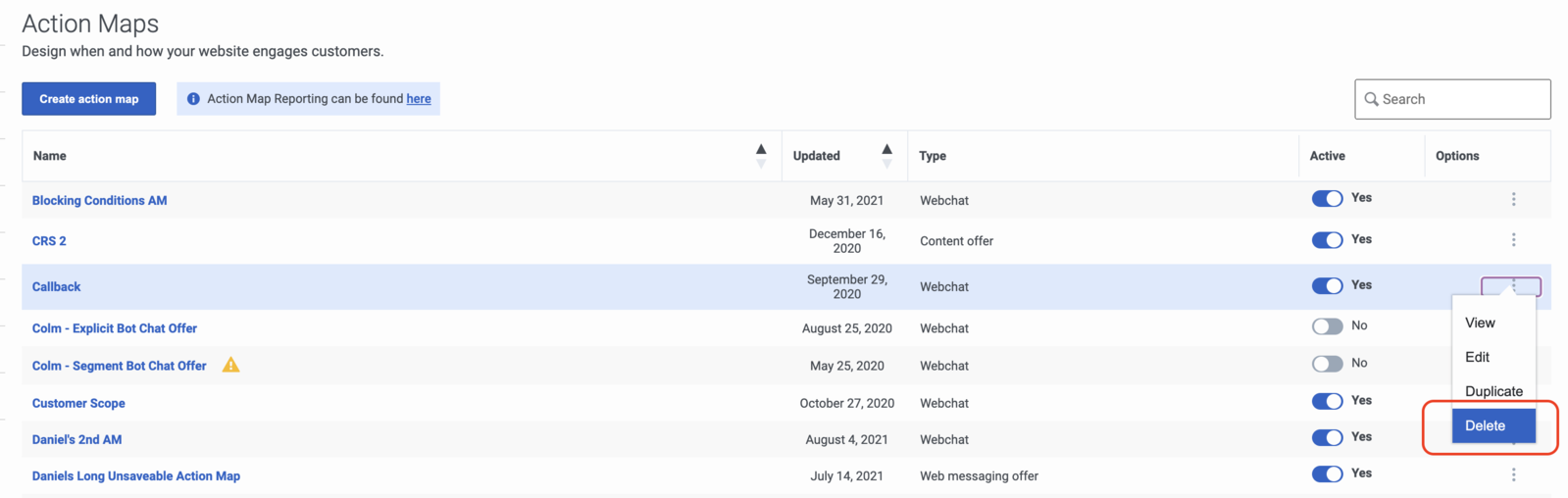The height and width of the screenshot is (498, 1568).
Task: Open options for Daniels Long Unsaveable Action Map
Action: 1513,474
